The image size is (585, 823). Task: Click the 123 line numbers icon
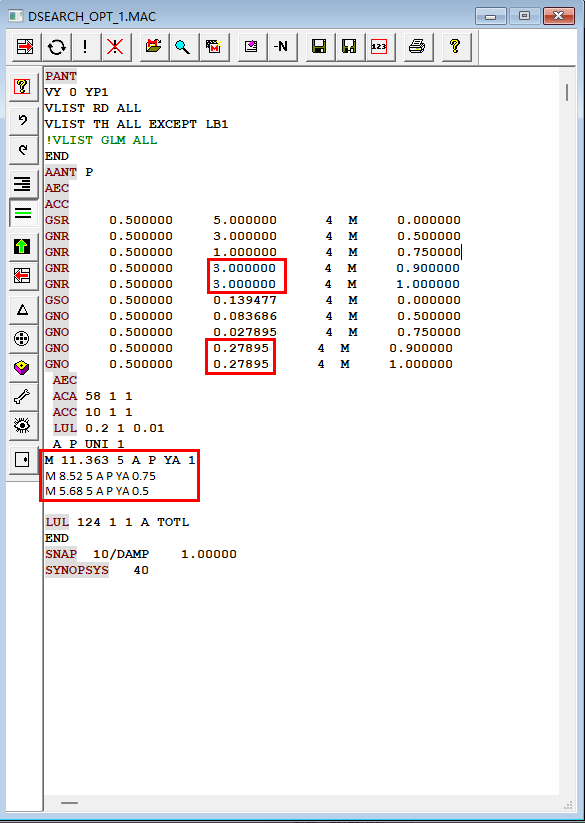click(379, 47)
